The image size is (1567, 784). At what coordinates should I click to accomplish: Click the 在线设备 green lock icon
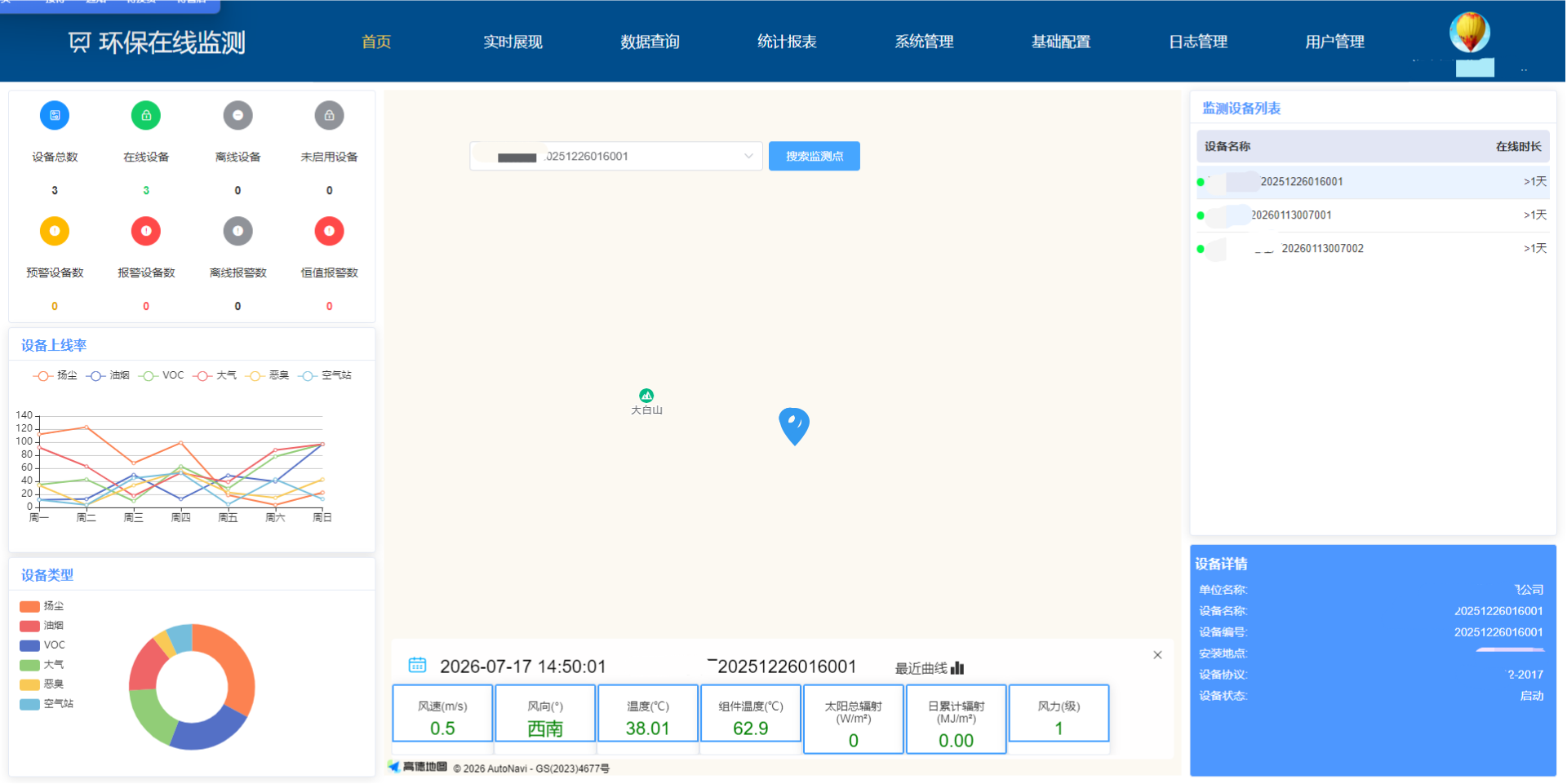(146, 116)
